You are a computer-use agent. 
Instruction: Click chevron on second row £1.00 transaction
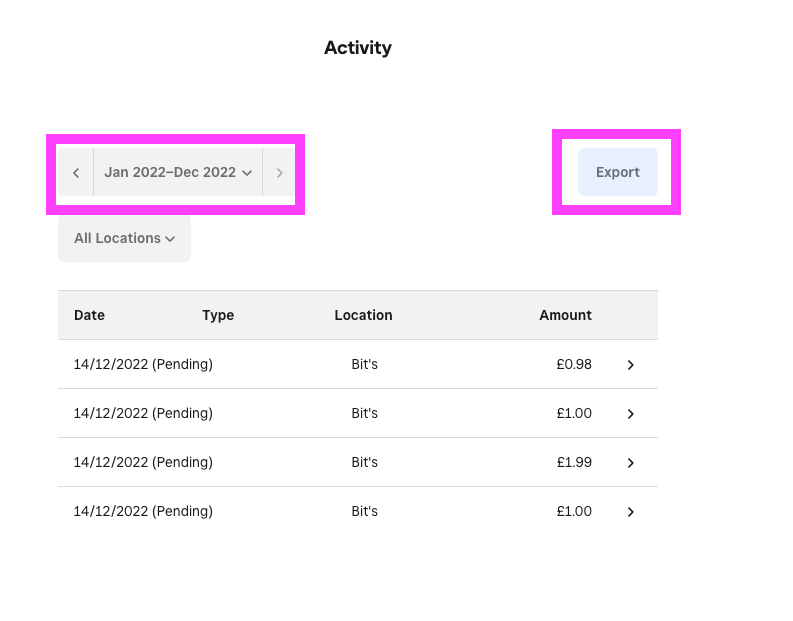click(x=630, y=414)
